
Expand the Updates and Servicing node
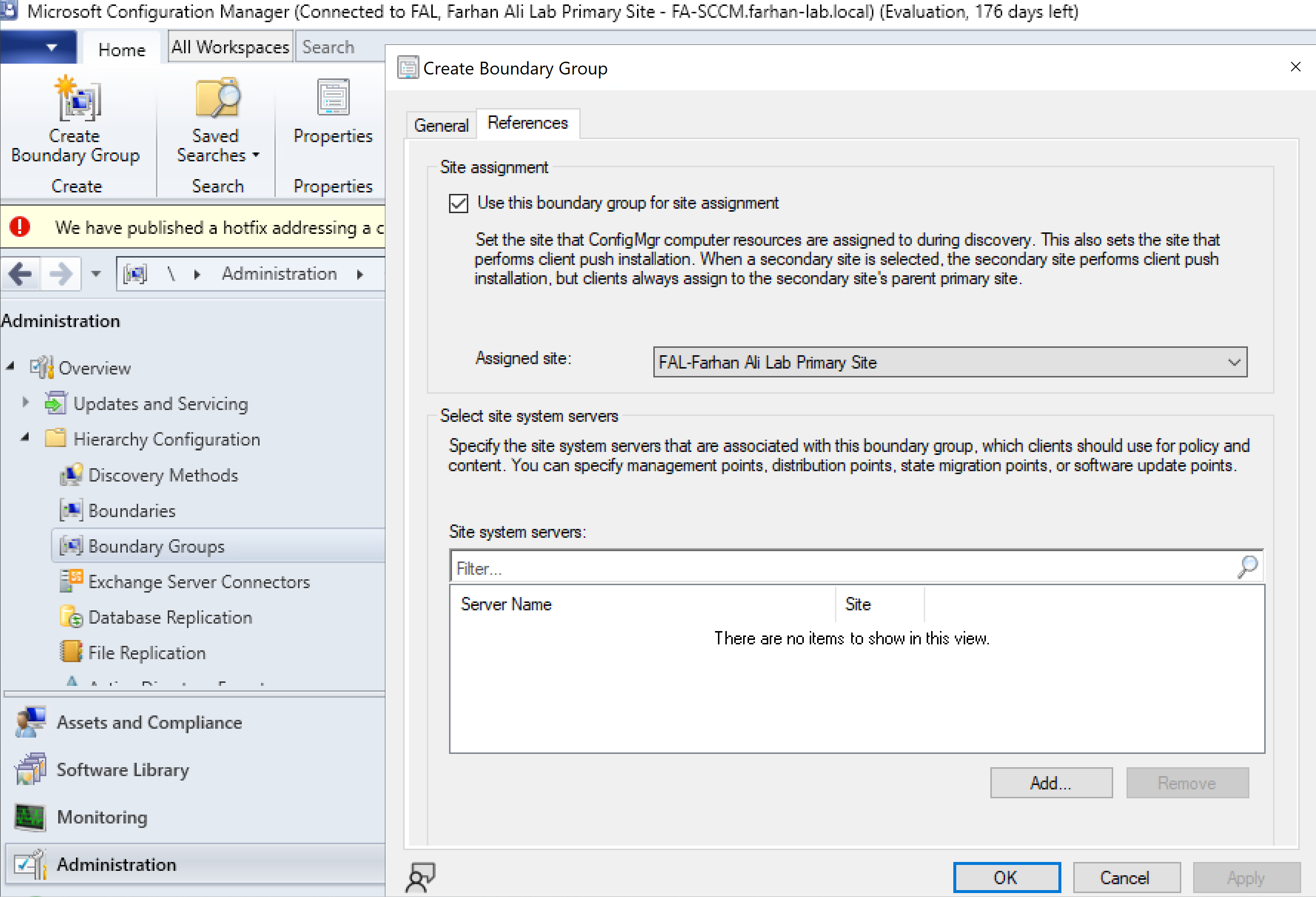tap(26, 403)
